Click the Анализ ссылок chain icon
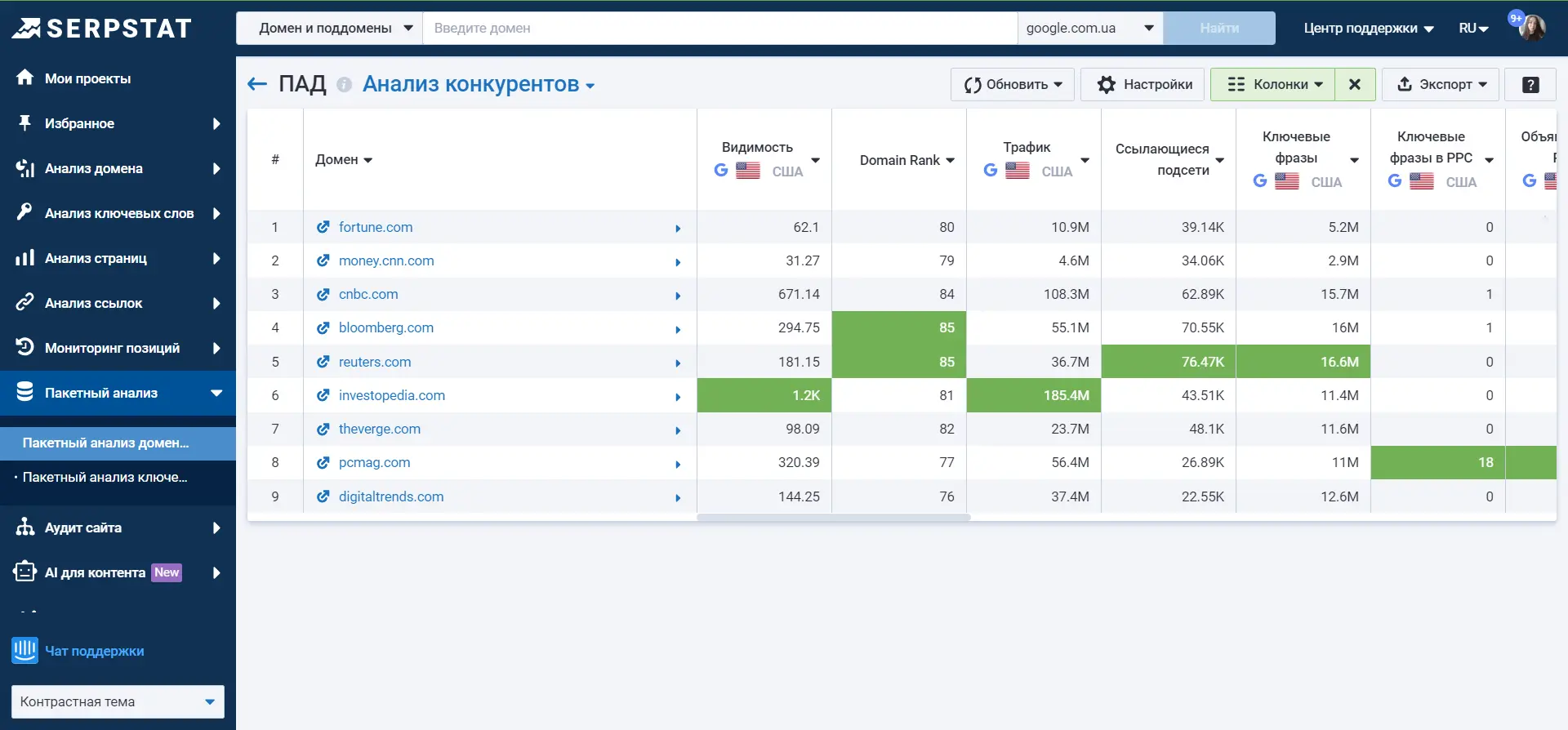 coord(25,302)
